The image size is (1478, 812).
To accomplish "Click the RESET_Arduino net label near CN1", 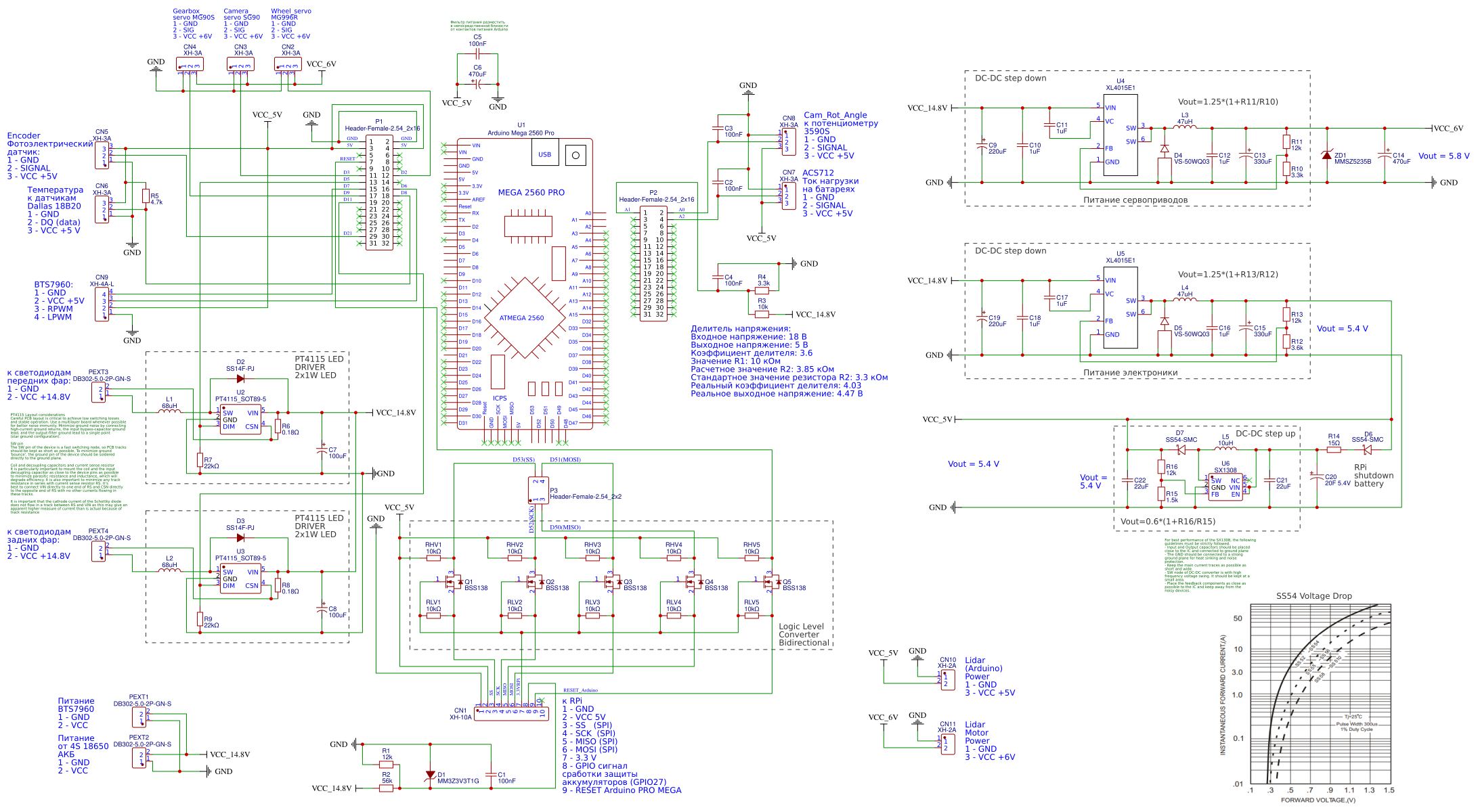I will (x=582, y=691).
